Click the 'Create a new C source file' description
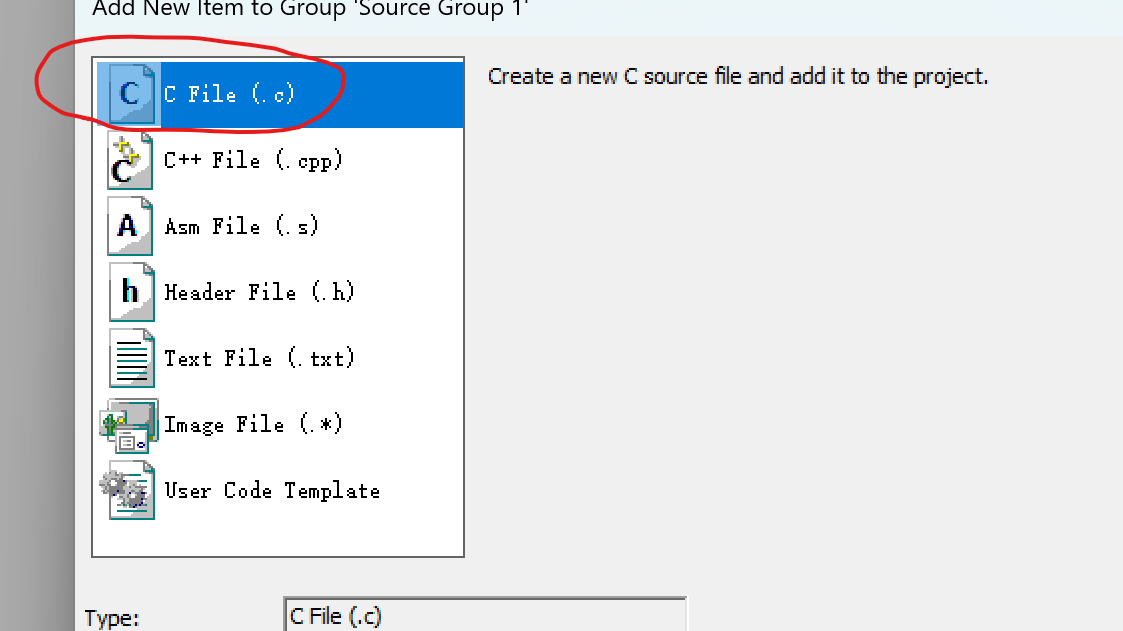Screen dimensions: 1123x631 pyautogui.click(x=738, y=76)
